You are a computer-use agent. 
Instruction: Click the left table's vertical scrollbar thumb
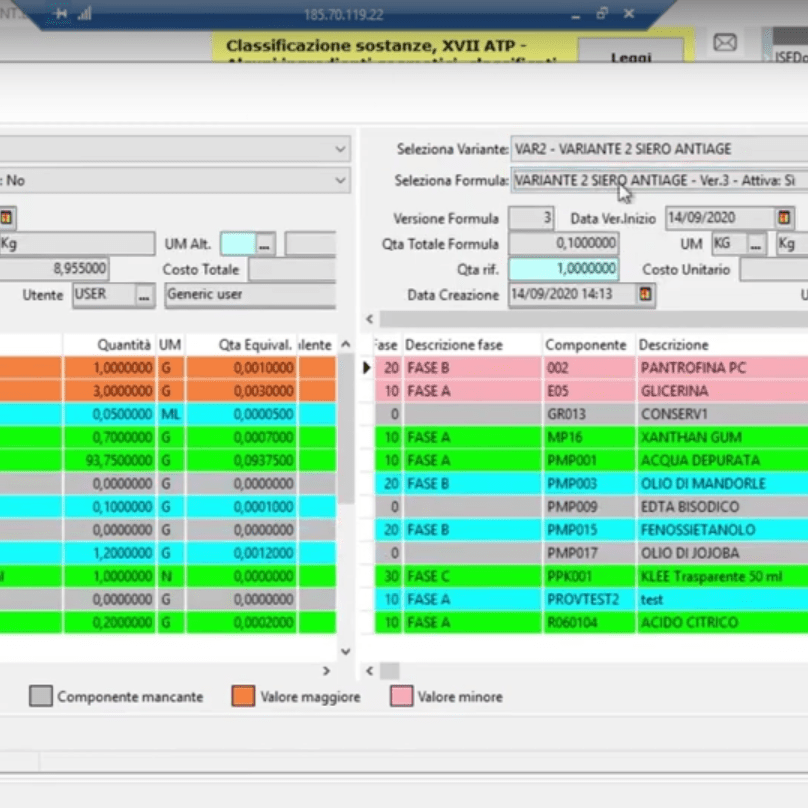[347, 429]
